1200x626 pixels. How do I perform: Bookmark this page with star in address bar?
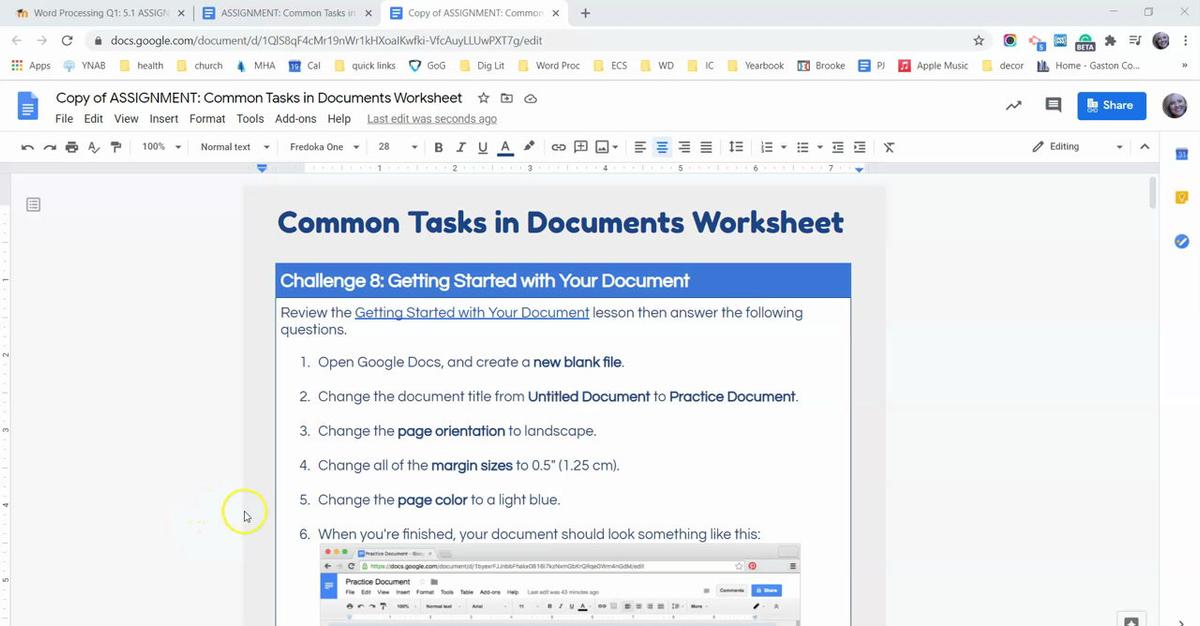click(x=979, y=41)
